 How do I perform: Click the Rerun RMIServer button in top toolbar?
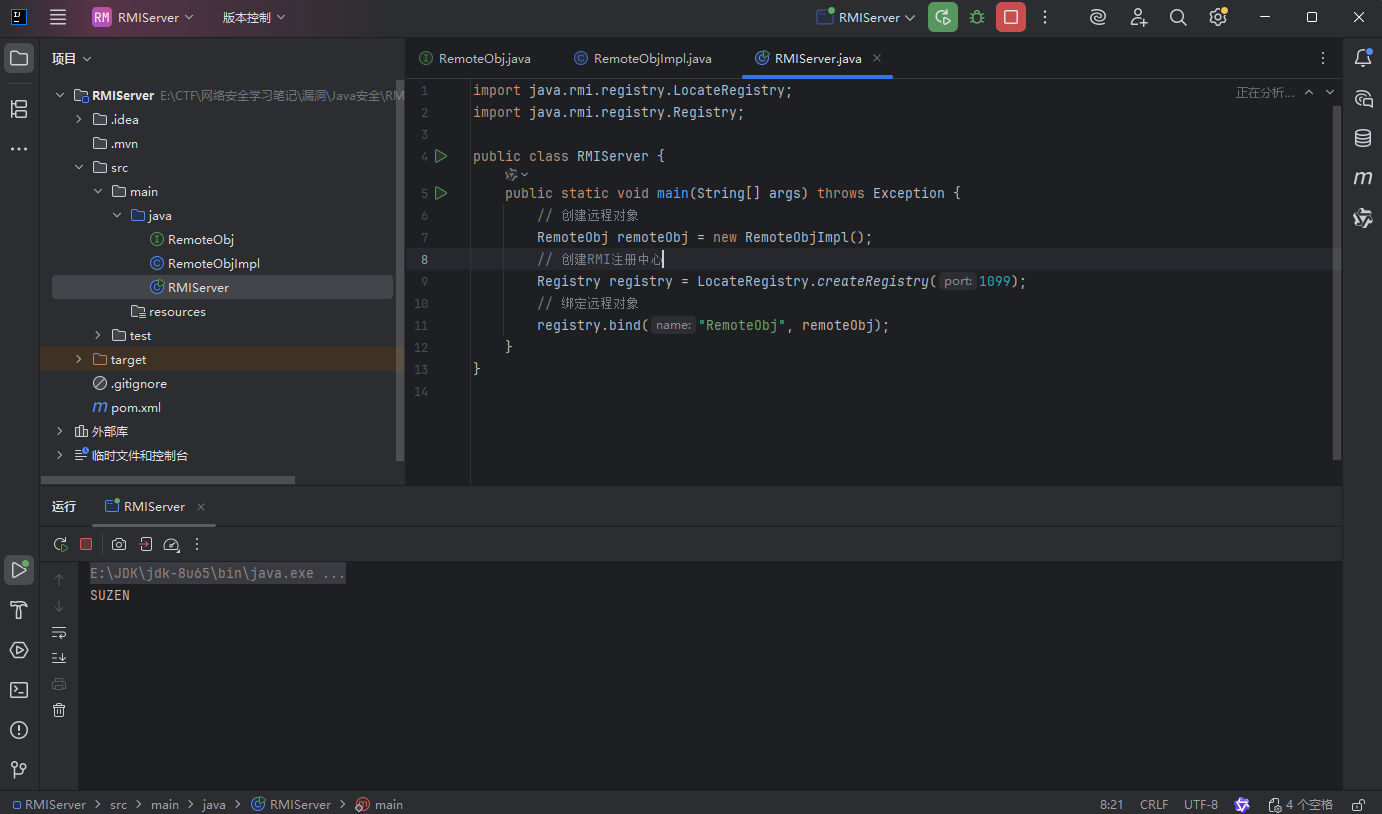[942, 17]
